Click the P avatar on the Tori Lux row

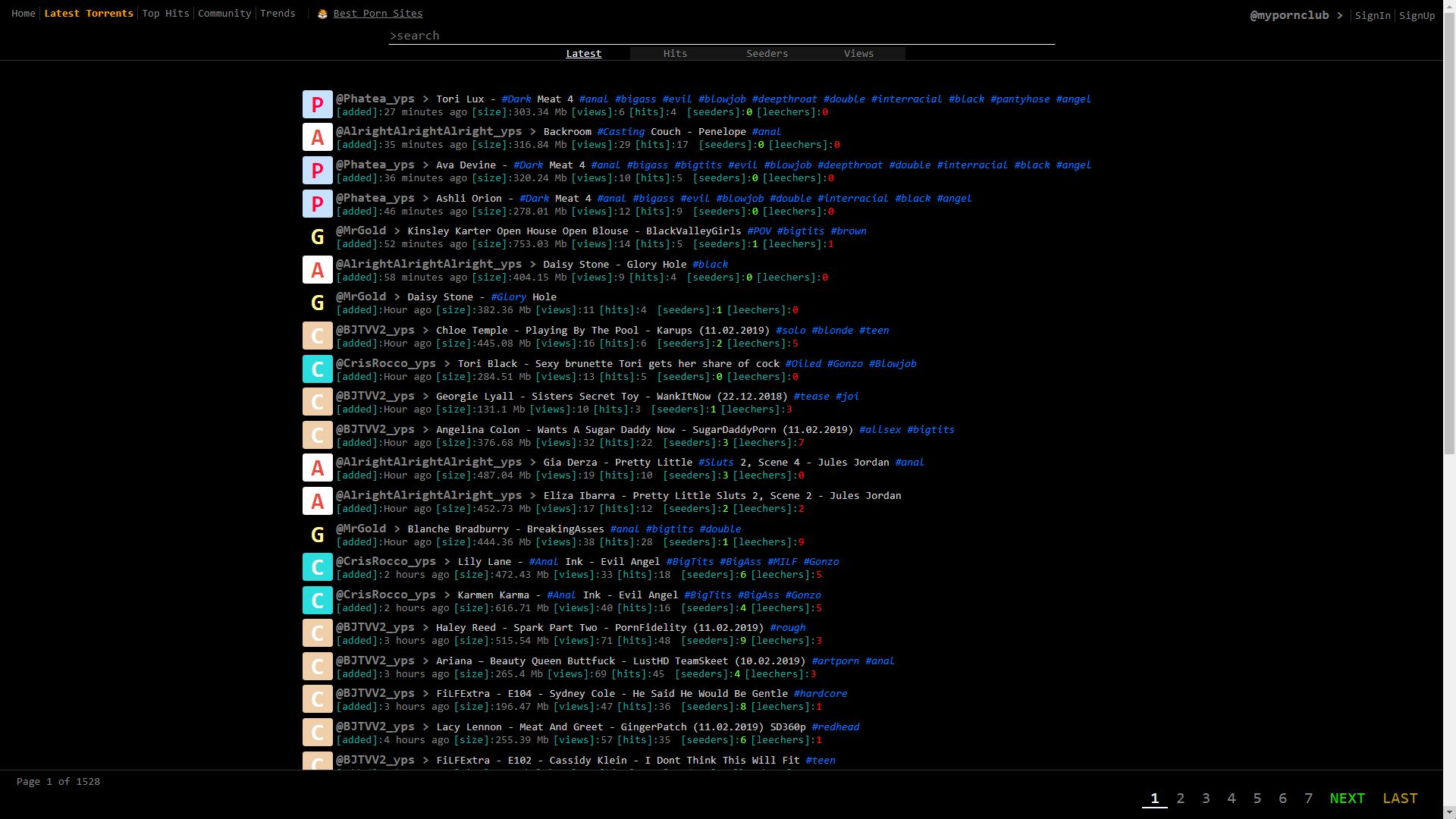pyautogui.click(x=317, y=105)
